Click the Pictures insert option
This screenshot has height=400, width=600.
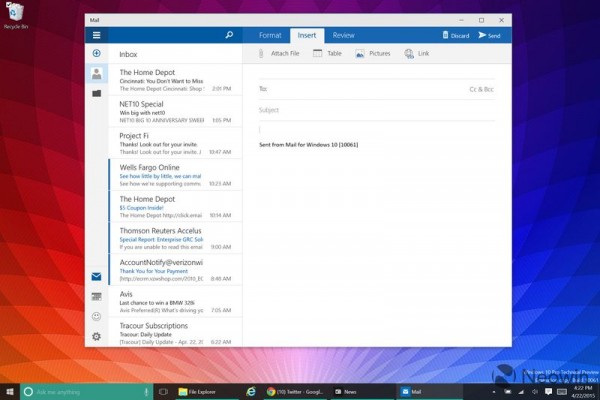[373, 53]
